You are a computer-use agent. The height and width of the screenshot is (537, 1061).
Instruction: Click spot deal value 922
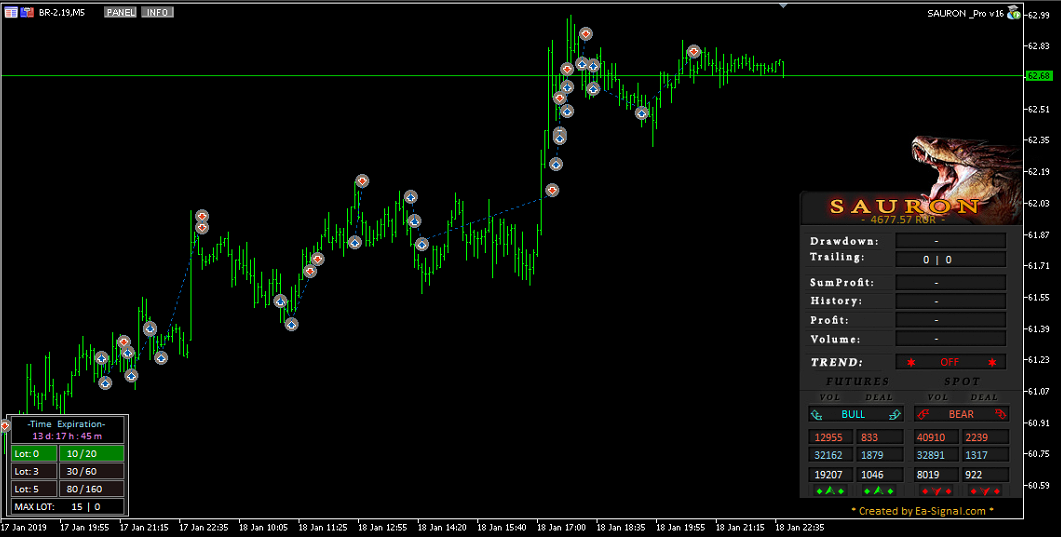click(985, 475)
